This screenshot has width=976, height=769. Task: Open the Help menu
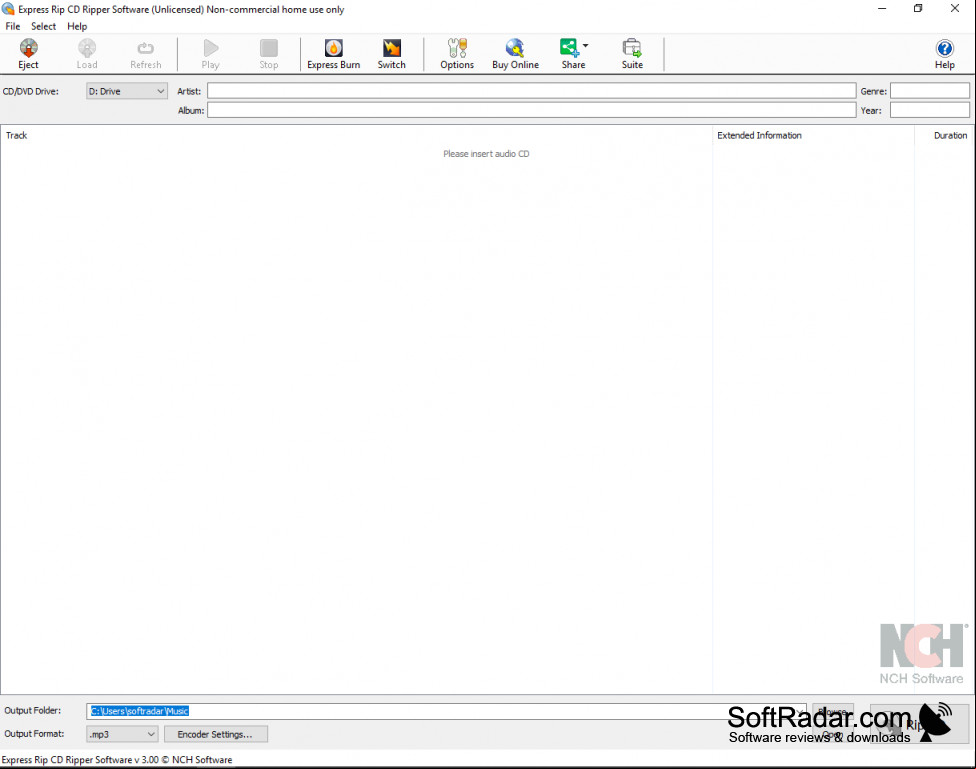77,26
